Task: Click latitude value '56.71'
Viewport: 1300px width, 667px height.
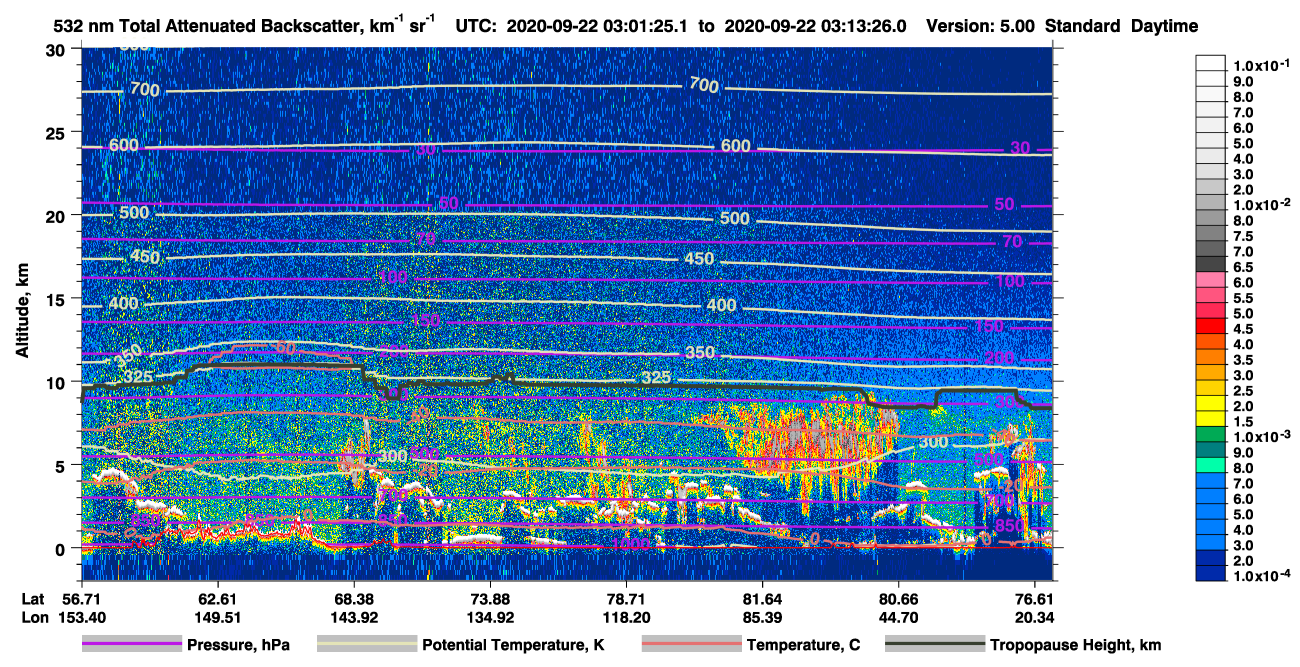Action: click(x=80, y=599)
